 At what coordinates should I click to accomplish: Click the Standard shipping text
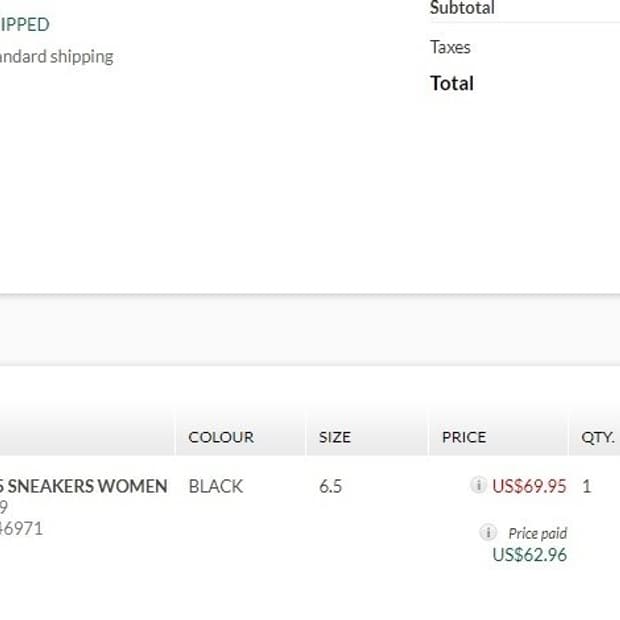(x=57, y=57)
